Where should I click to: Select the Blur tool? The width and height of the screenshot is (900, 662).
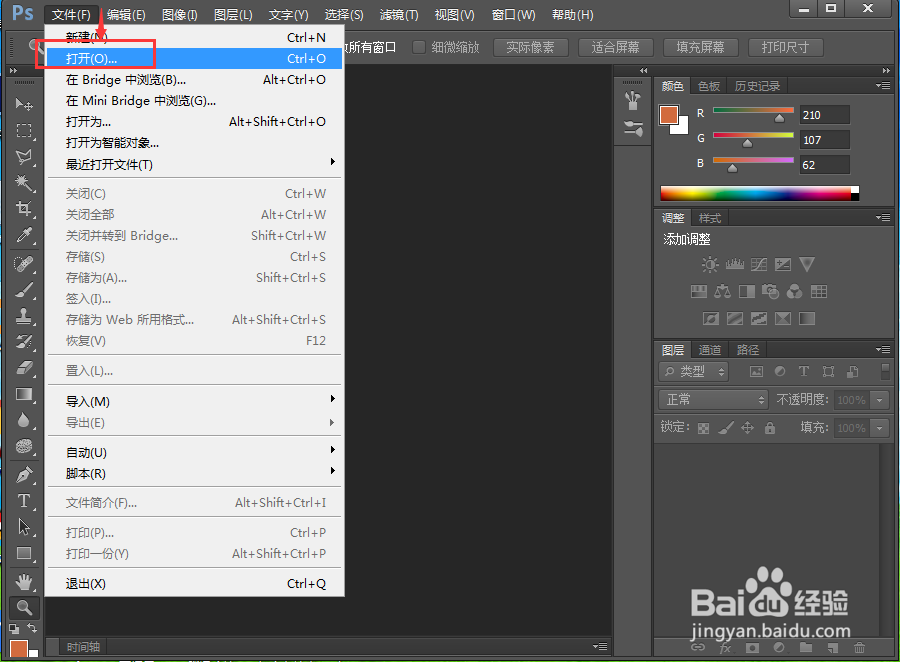(x=24, y=420)
